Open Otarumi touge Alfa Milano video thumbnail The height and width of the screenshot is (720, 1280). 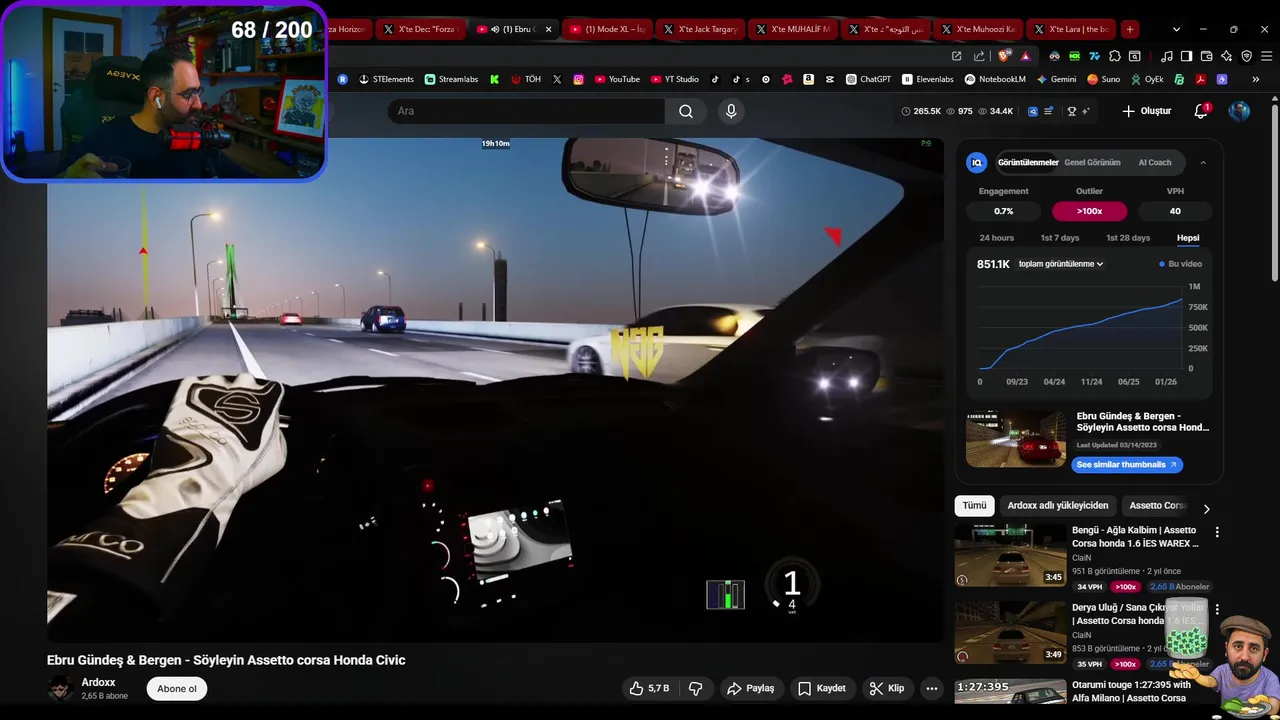point(1010,692)
